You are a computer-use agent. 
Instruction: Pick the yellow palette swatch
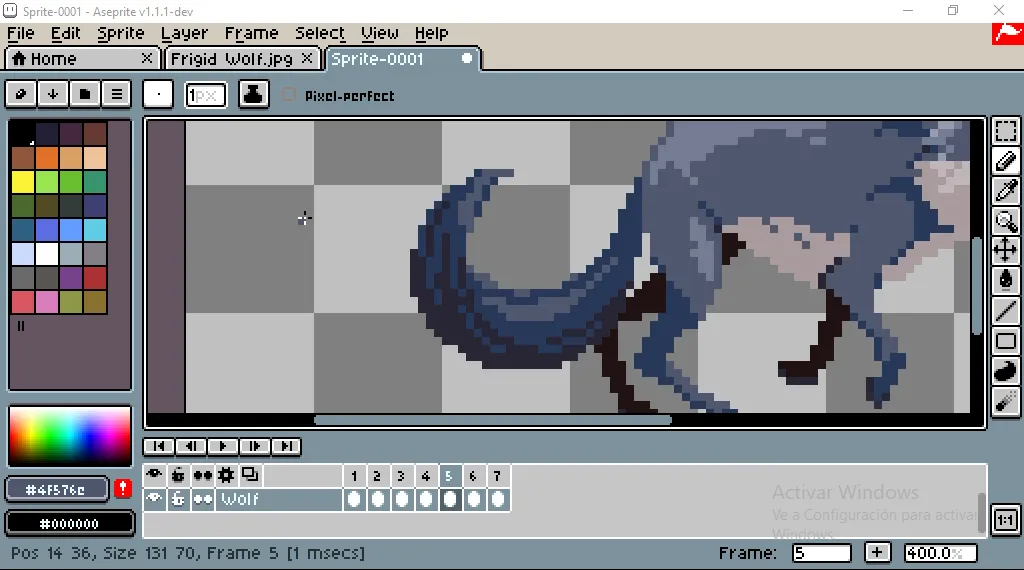pos(23,182)
